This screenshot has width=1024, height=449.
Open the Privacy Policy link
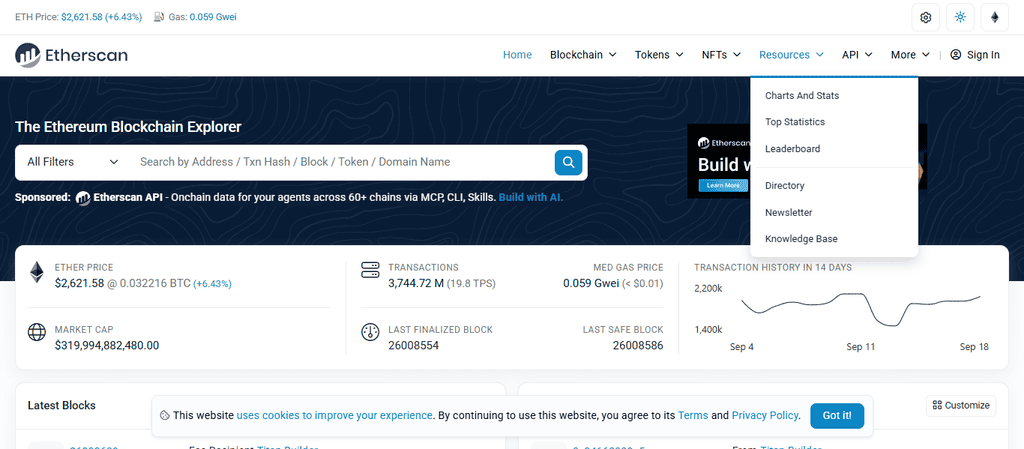765,416
